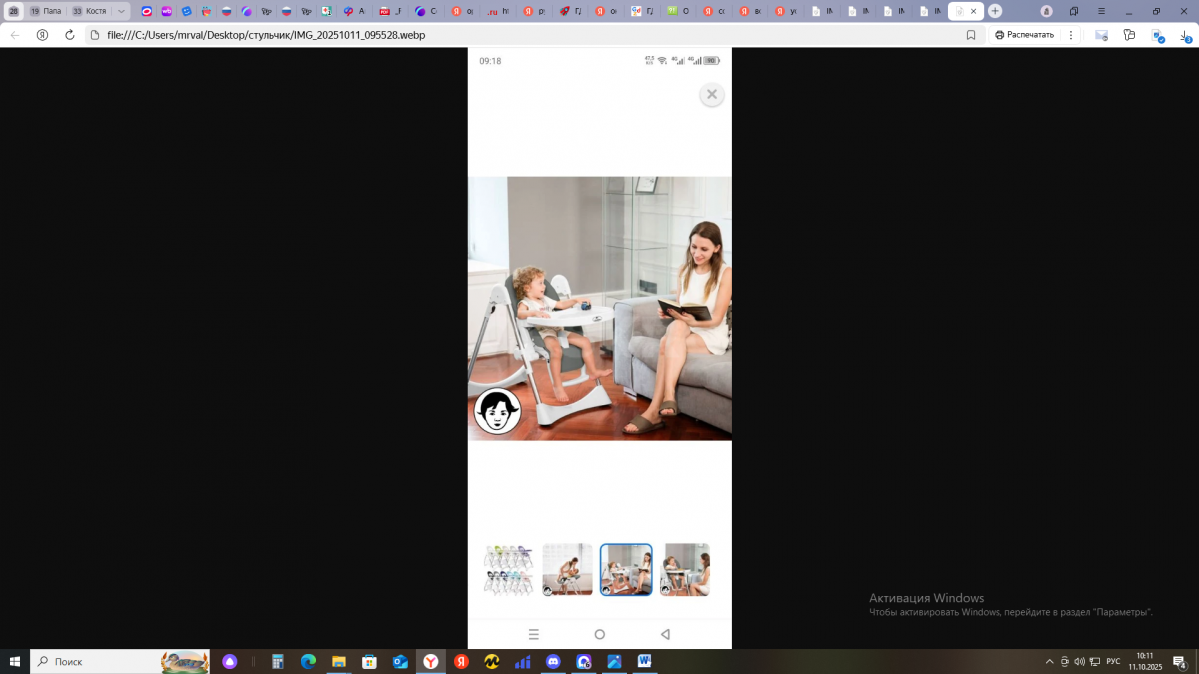The width and height of the screenshot is (1199, 674).
Task: Click the face logo on product photo
Action: [497, 411]
